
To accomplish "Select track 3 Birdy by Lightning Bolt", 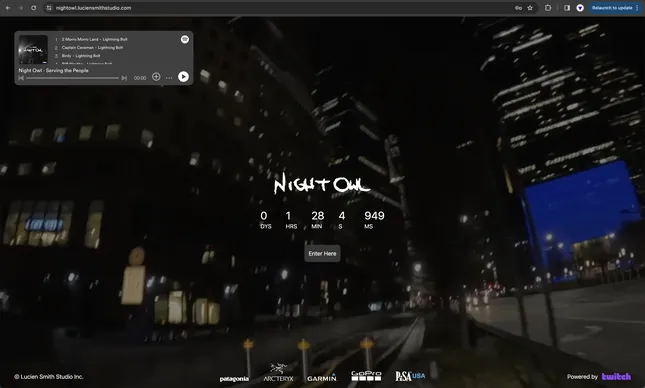I will point(81,56).
